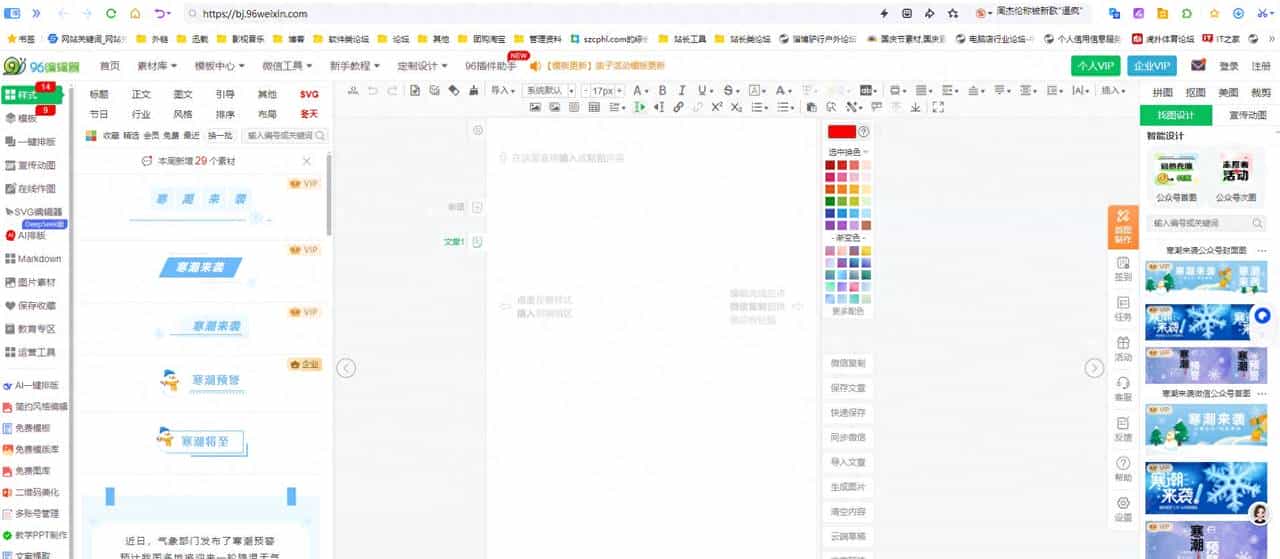Click the insert link chain icon

coord(678,107)
